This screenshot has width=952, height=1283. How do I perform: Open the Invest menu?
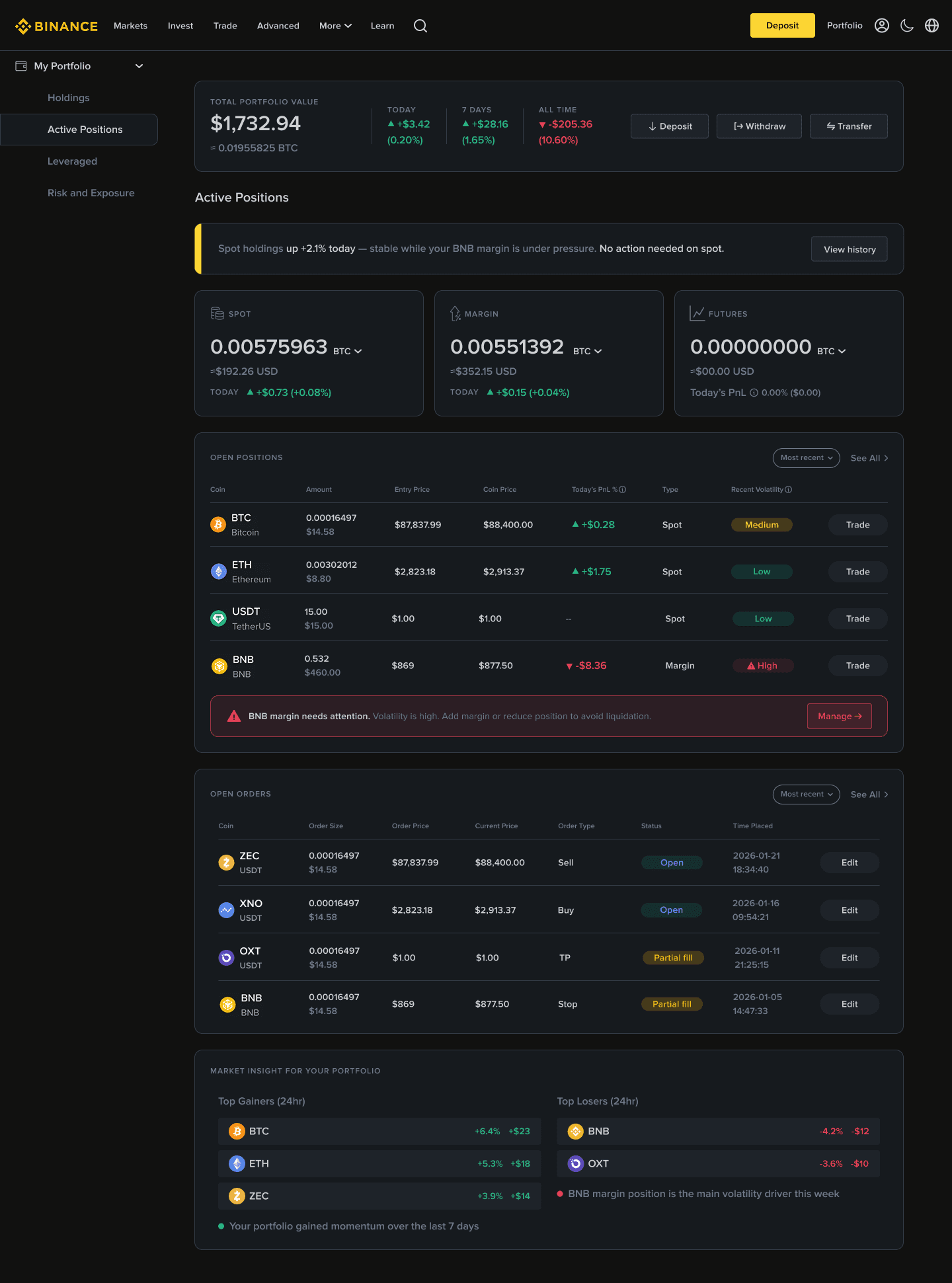coord(180,26)
